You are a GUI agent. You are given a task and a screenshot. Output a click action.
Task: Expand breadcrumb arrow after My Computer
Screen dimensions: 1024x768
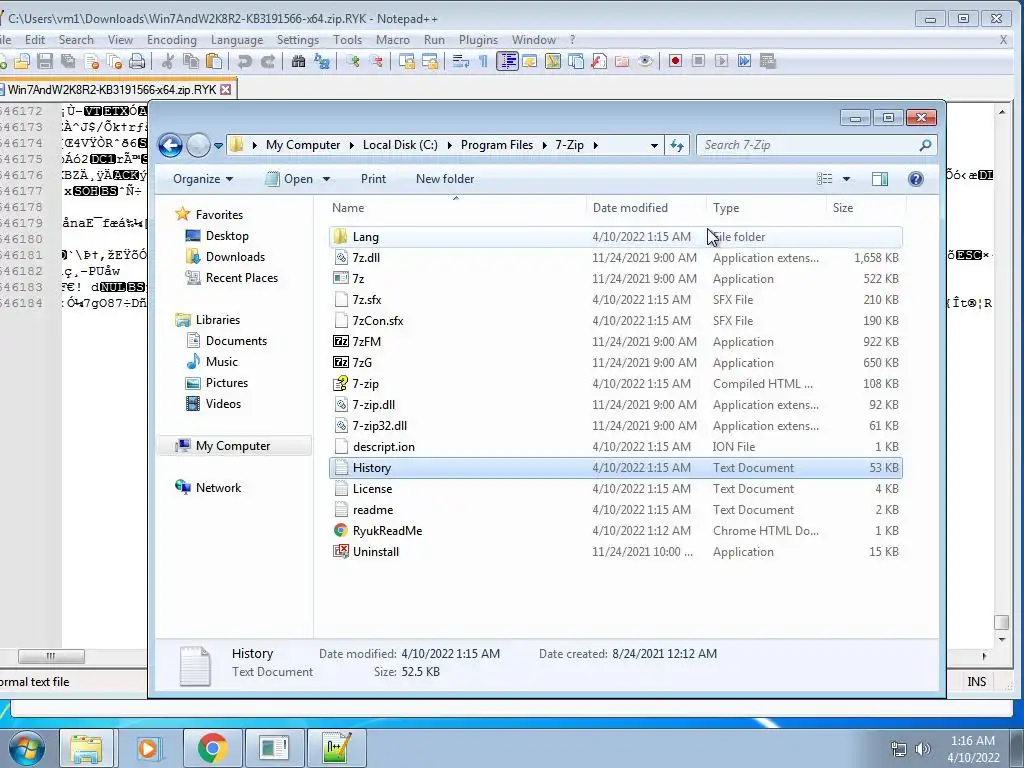[x=351, y=145]
